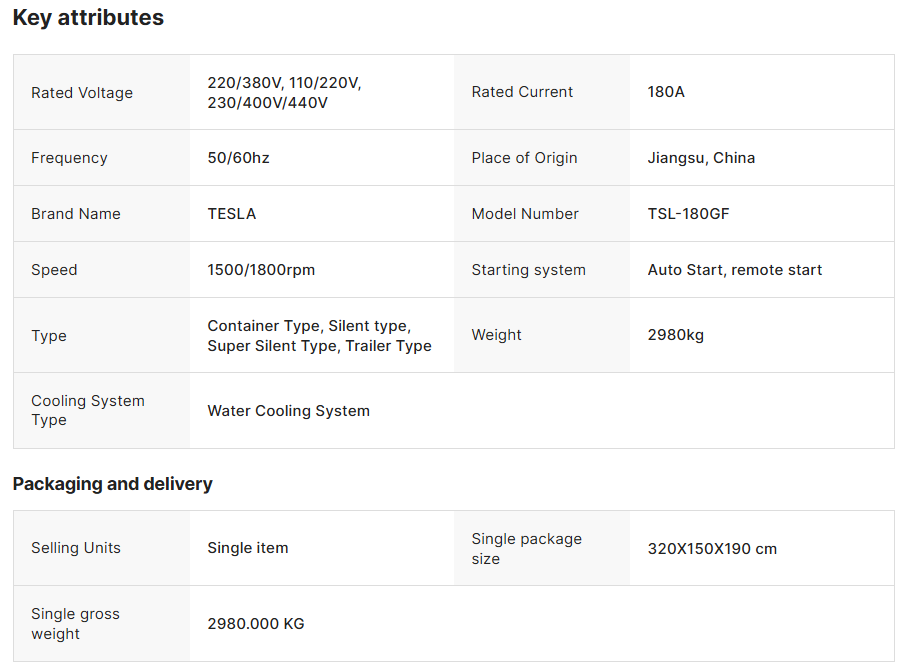Select the Rated Voltage label cell
The width and height of the screenshot is (900, 671).
coord(102,92)
